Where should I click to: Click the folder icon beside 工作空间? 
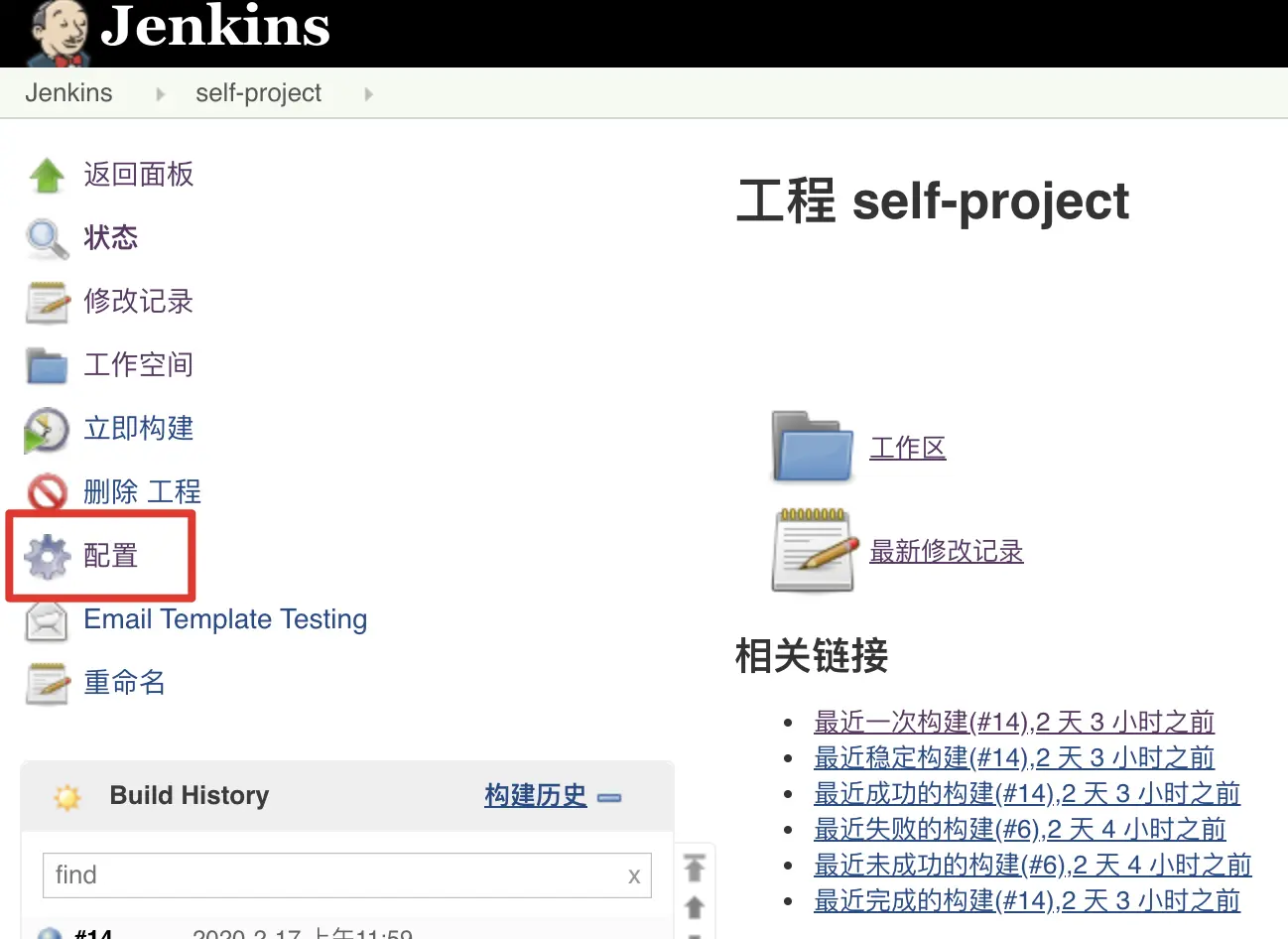pos(47,365)
